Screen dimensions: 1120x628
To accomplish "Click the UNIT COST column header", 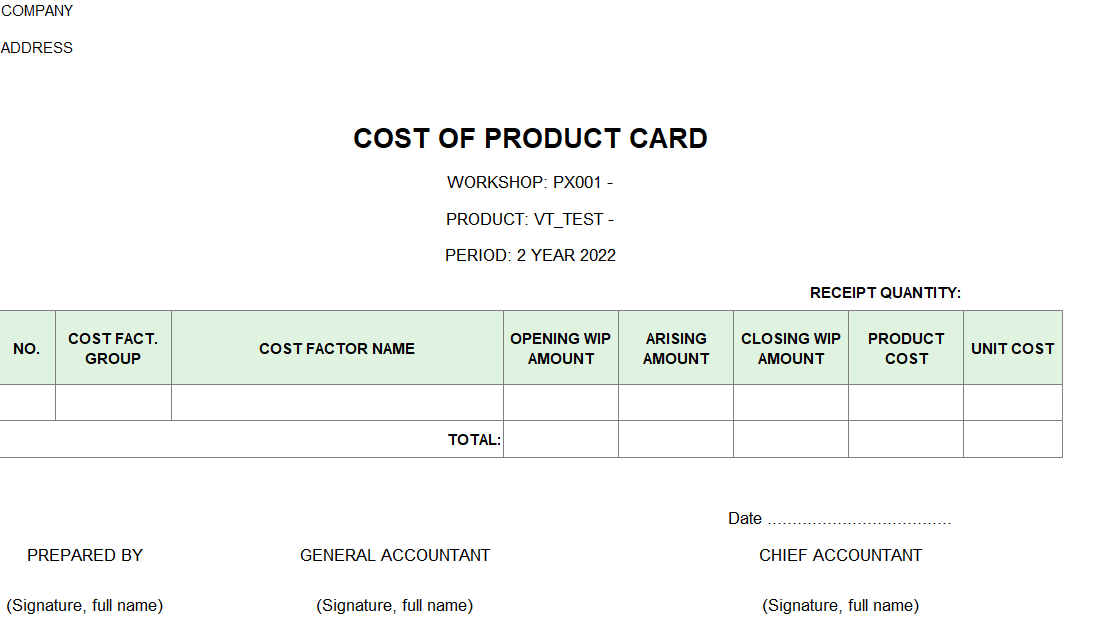I will point(1012,348).
